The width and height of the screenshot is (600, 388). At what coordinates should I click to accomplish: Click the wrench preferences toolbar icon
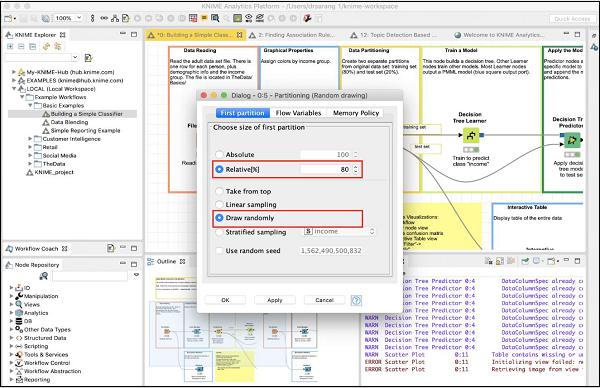click(307, 18)
